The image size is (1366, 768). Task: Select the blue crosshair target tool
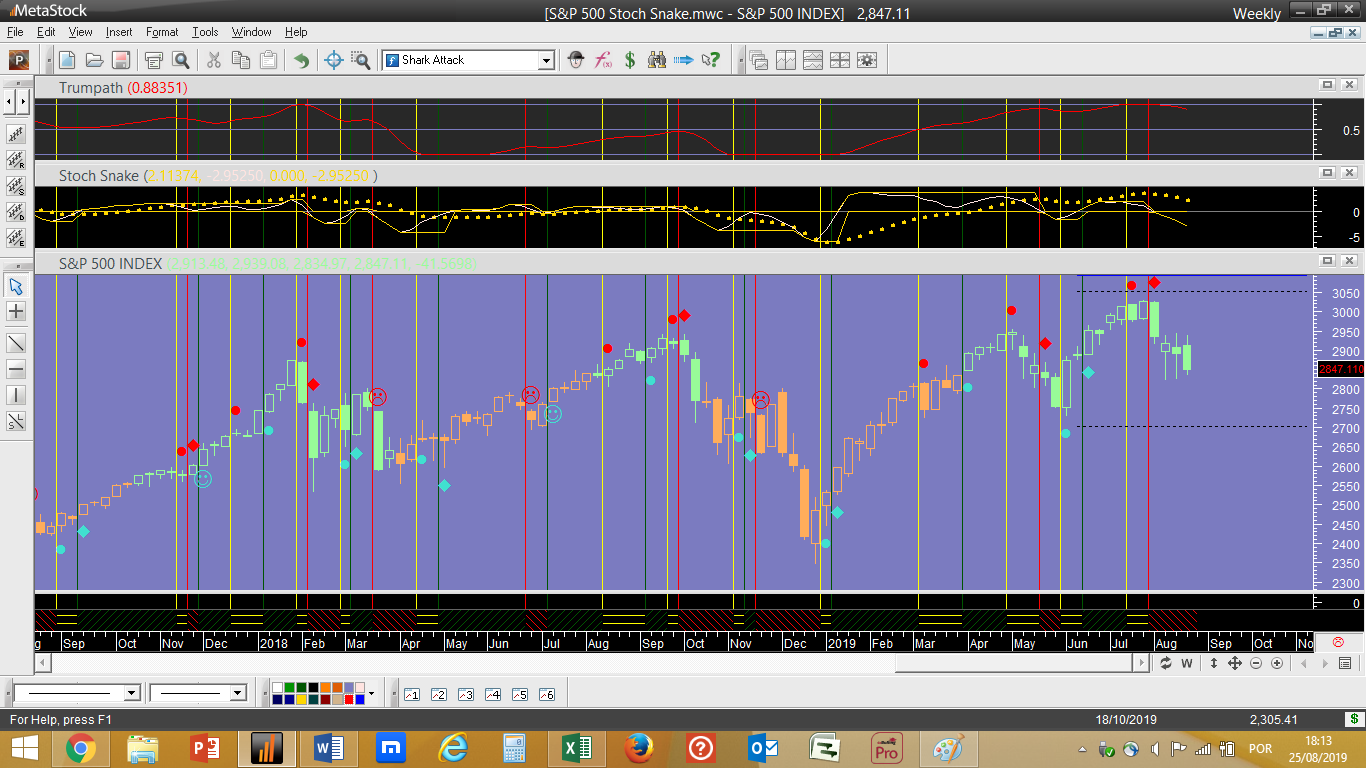(334, 60)
